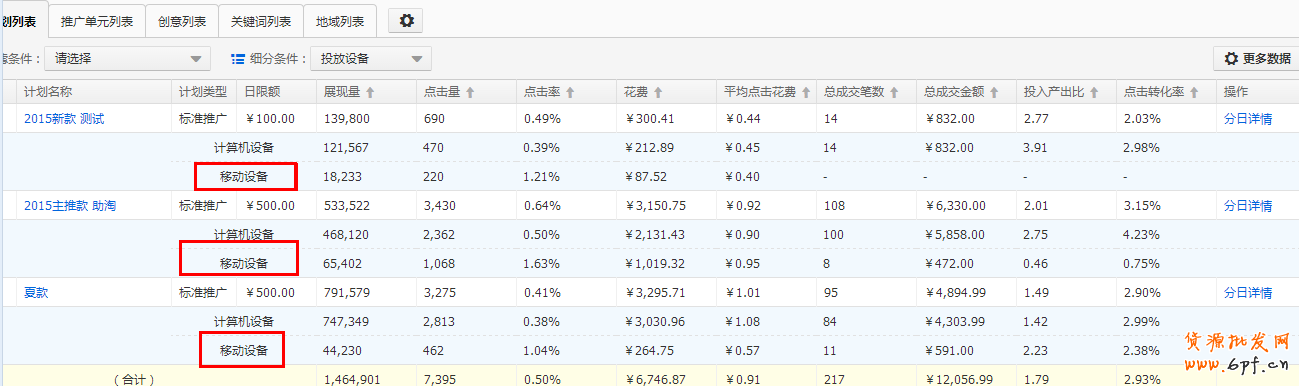Expand the 投放设备 breakdown dropdown

371,59
